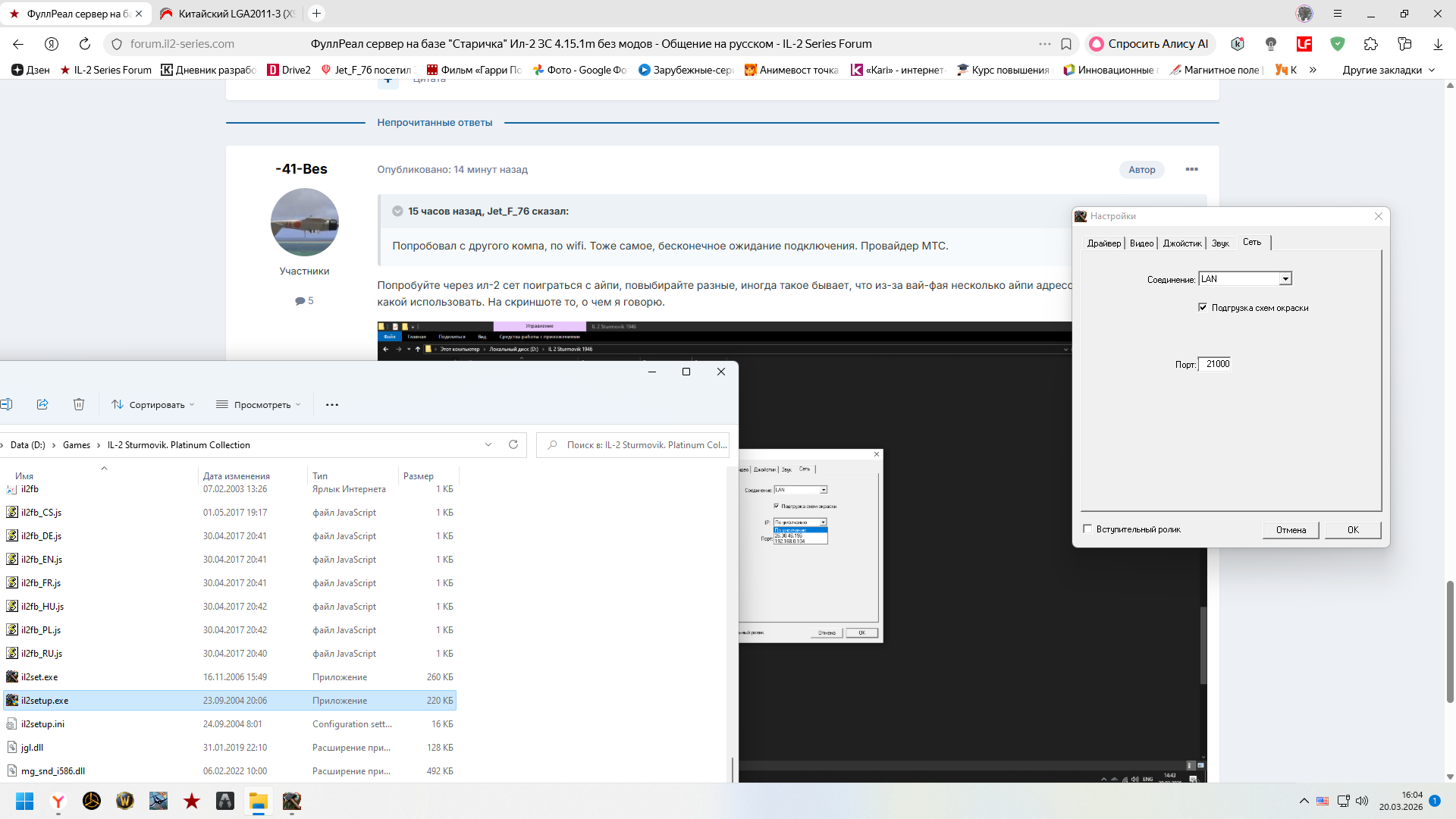Viewport: 1456px width, 819px height.
Task: Open the Windows Start menu
Action: [x=25, y=801]
